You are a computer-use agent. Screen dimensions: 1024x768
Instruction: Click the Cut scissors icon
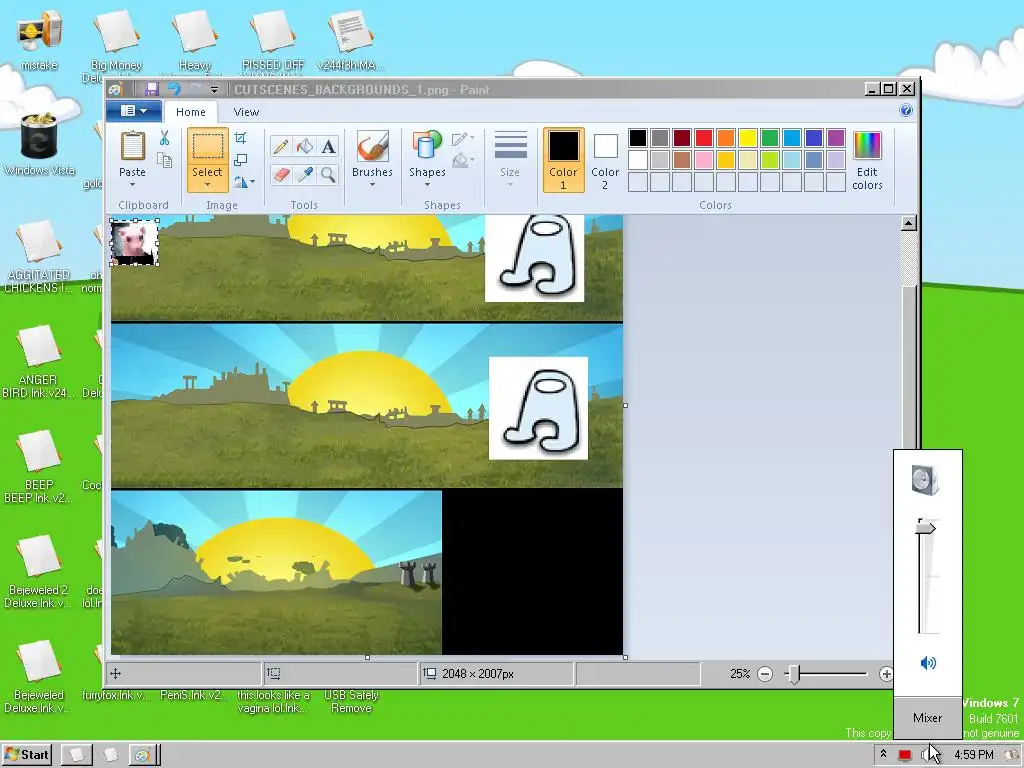[x=164, y=138]
